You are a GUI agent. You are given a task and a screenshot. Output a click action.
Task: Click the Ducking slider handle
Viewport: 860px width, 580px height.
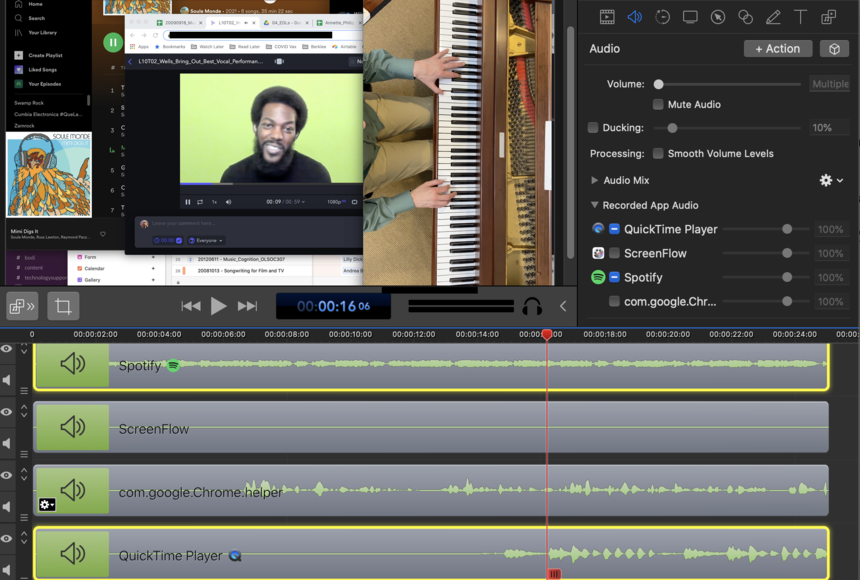click(x=672, y=128)
